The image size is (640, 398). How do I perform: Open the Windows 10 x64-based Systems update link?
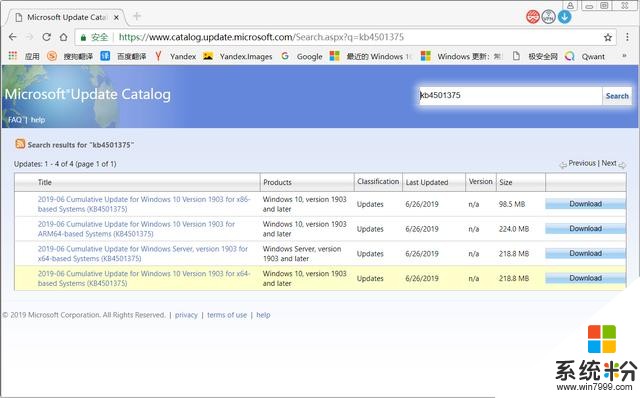(x=144, y=278)
